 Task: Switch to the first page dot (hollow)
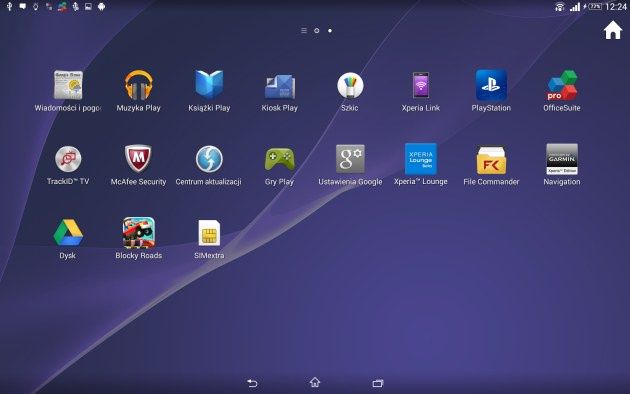click(x=317, y=31)
